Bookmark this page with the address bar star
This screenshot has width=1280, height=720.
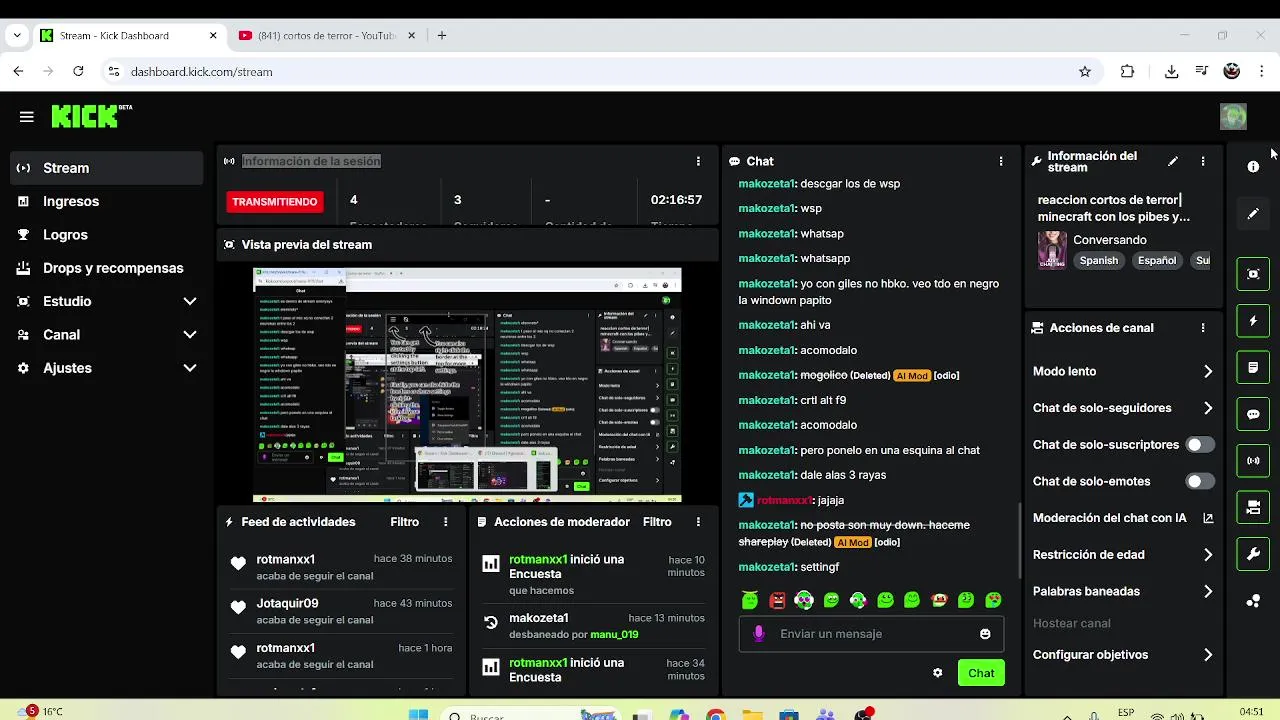tap(1085, 72)
